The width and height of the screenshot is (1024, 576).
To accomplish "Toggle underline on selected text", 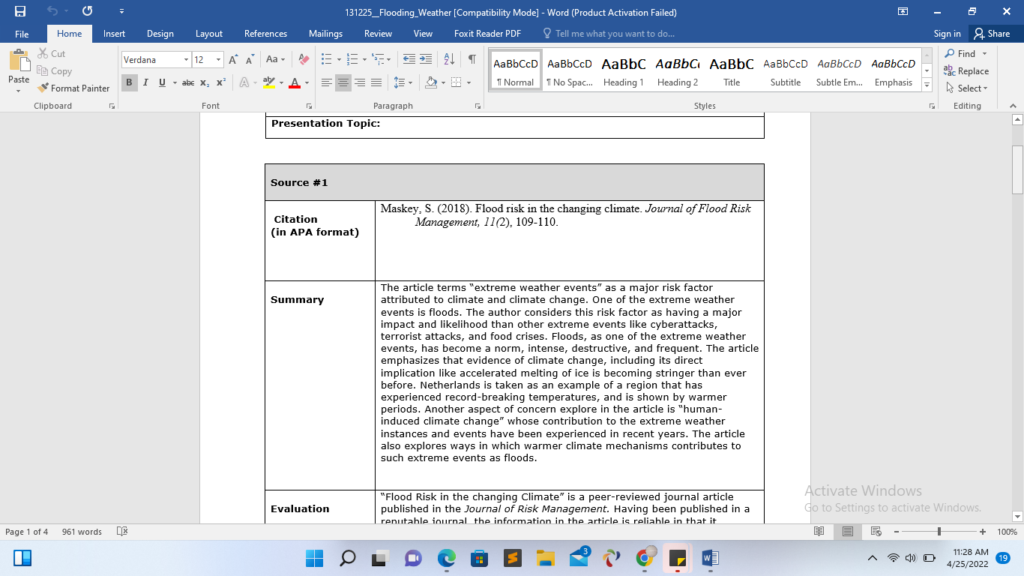I will (161, 81).
